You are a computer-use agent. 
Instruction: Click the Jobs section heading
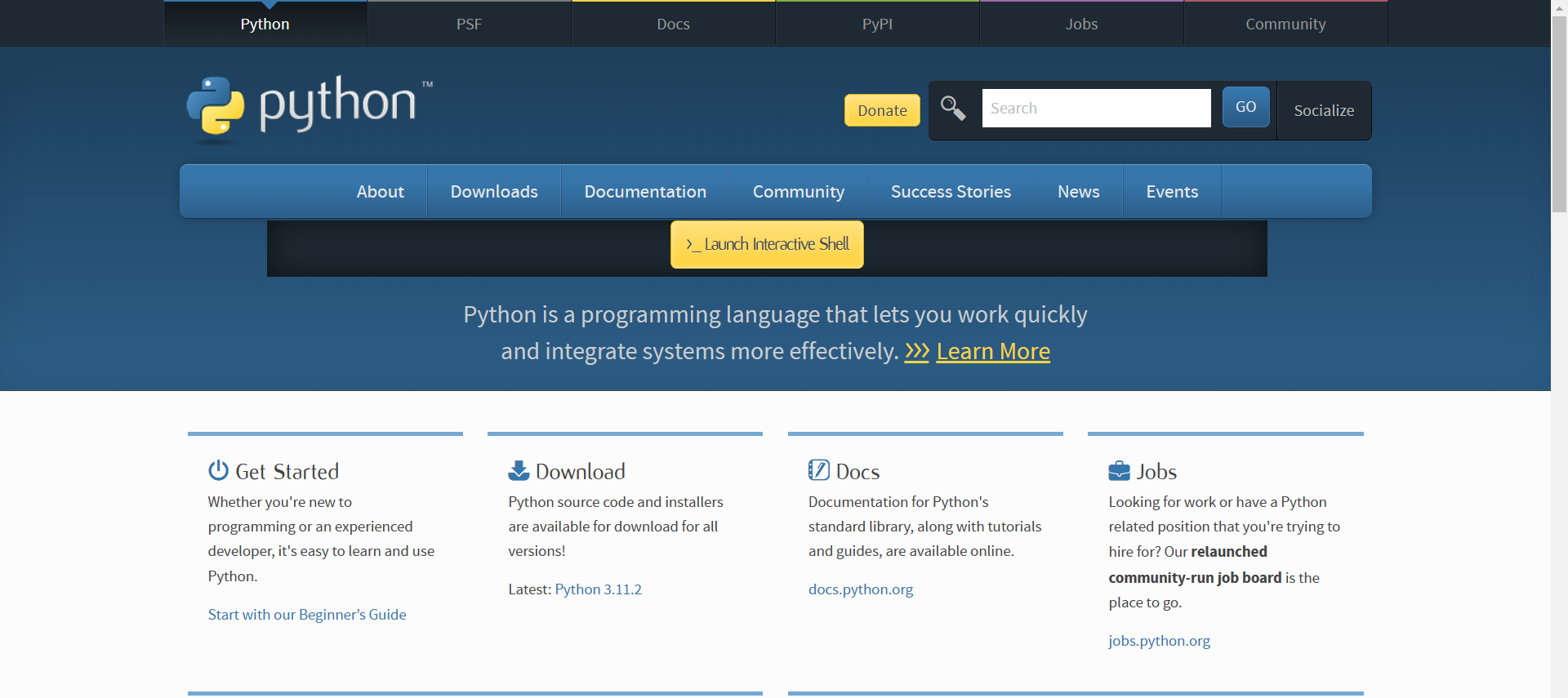[x=1156, y=471]
